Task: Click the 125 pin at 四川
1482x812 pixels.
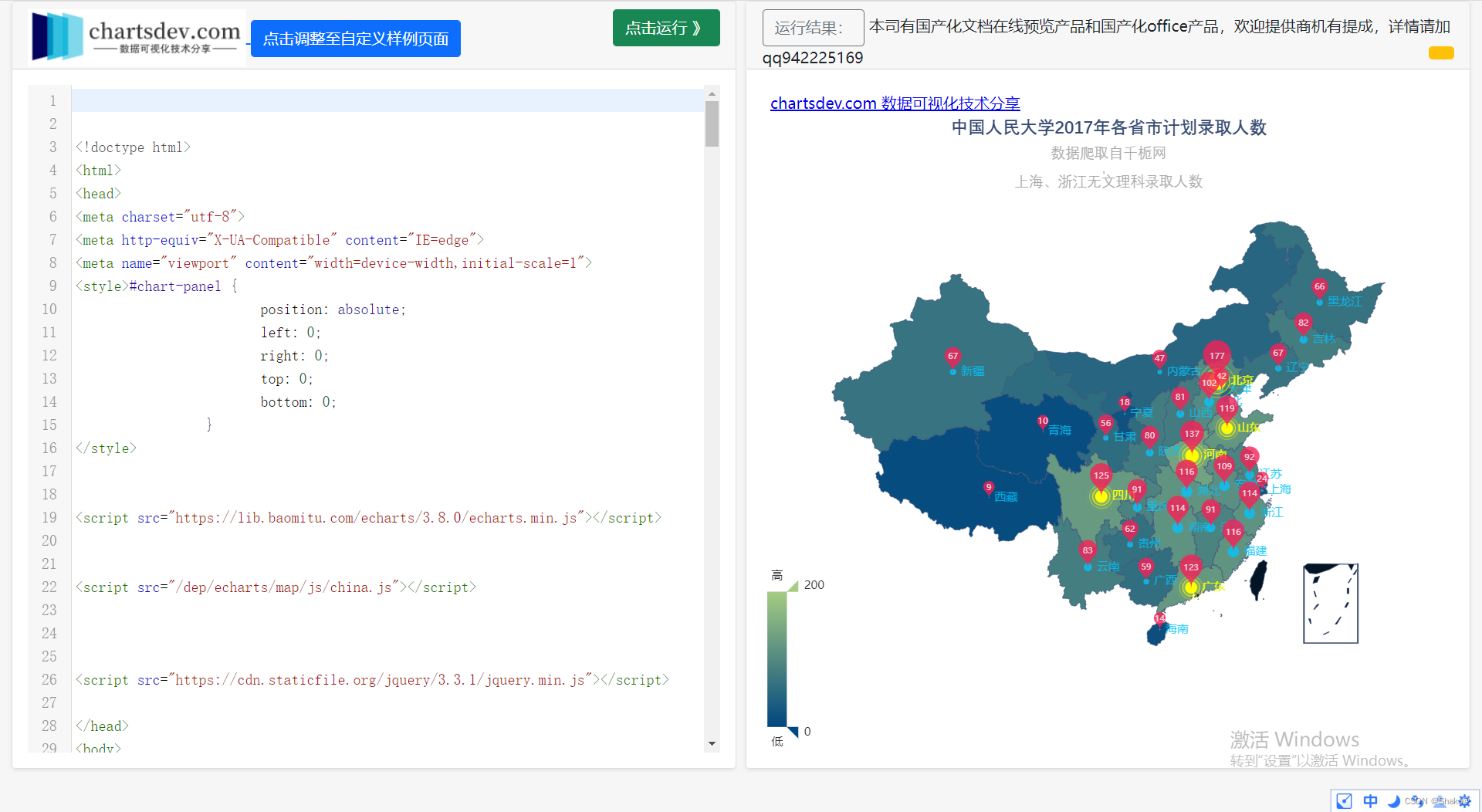Action: [1101, 477]
